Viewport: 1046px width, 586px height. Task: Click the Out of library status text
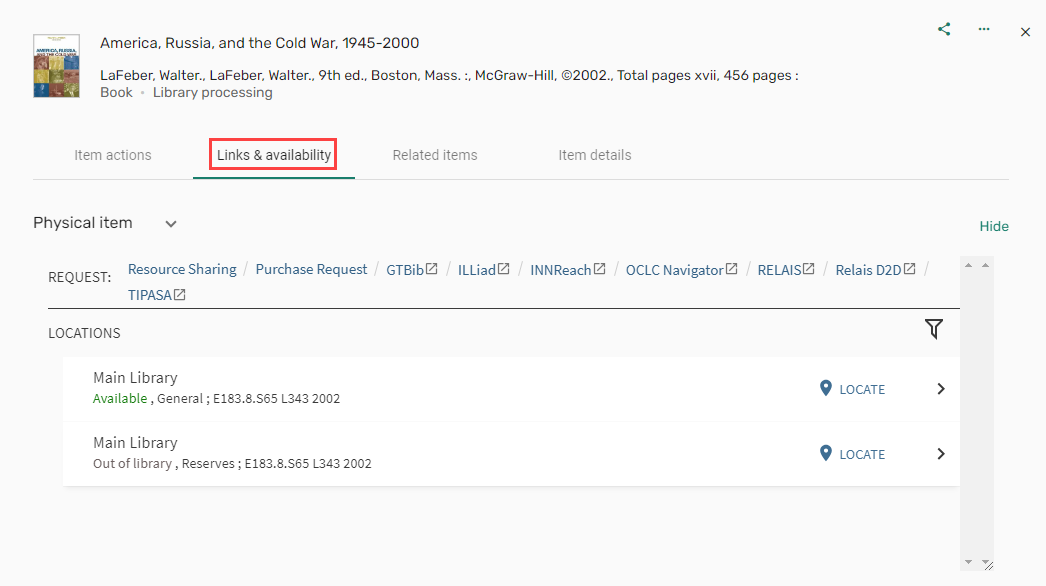(x=132, y=463)
